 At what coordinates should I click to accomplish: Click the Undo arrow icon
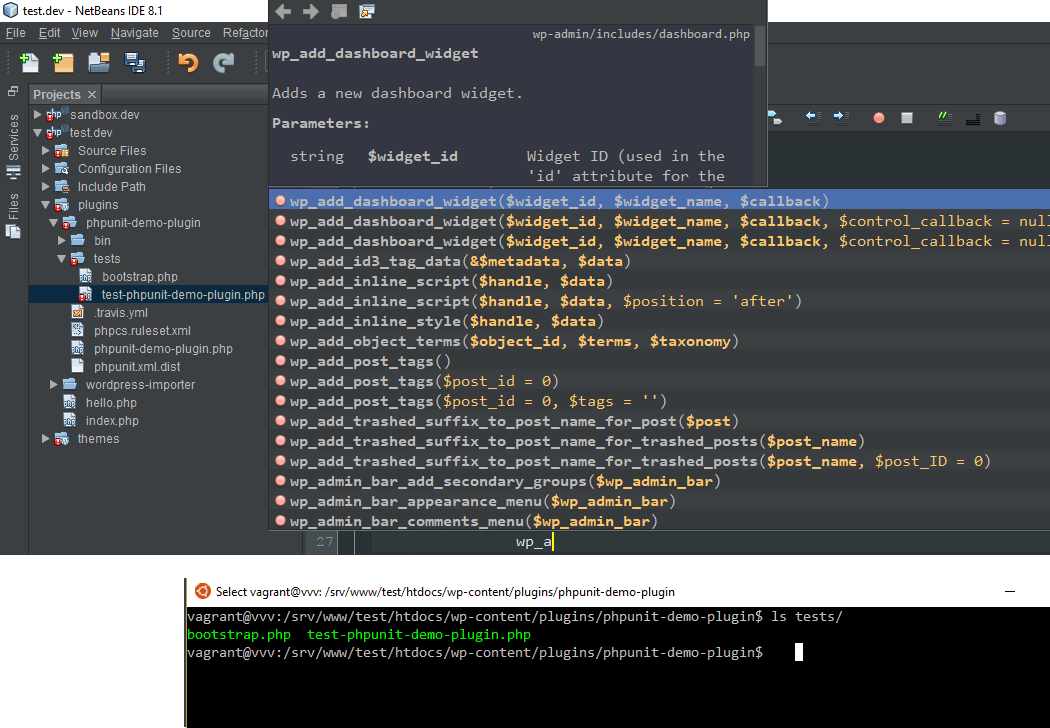(188, 62)
